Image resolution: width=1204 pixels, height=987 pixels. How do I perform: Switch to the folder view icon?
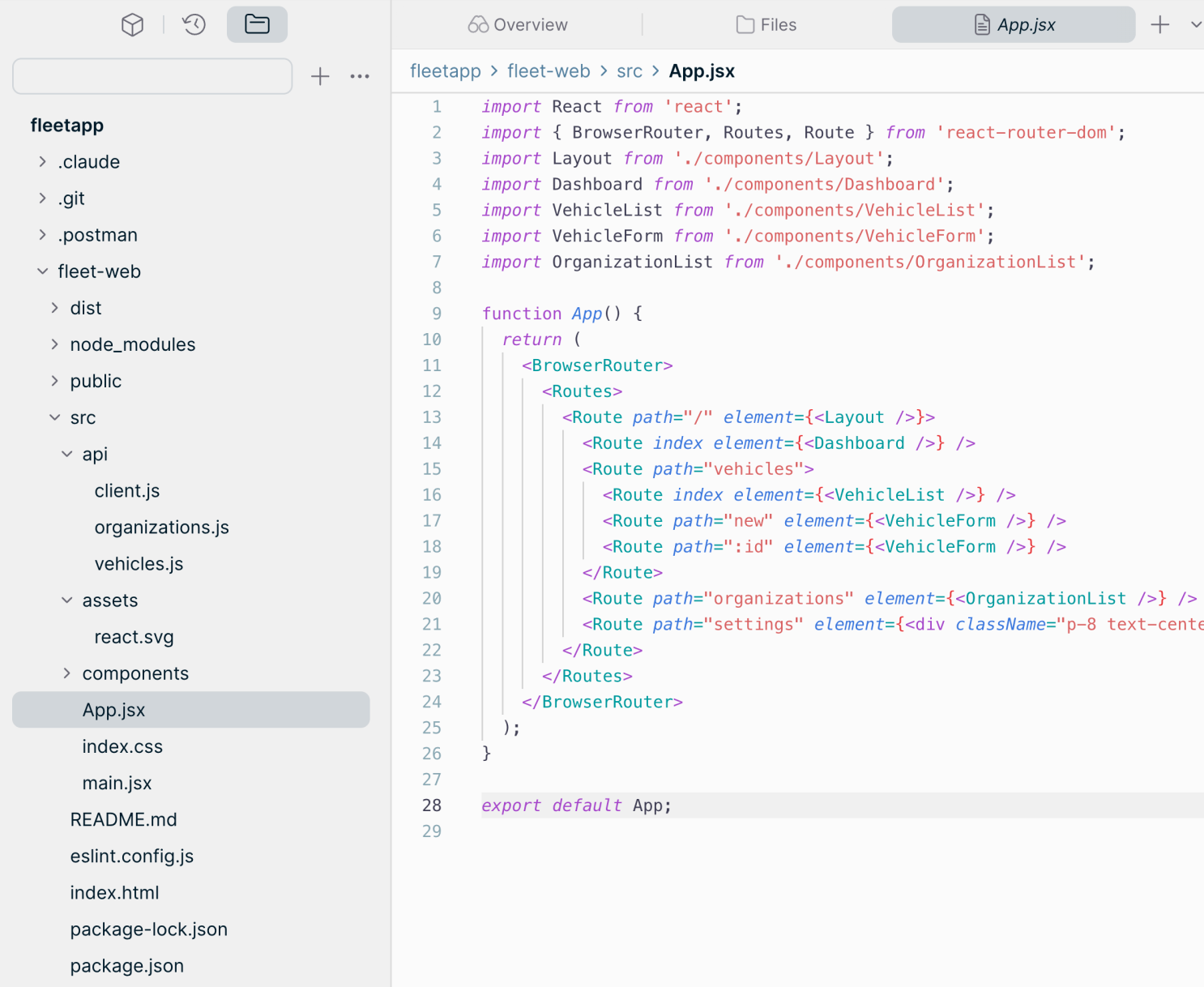(256, 24)
